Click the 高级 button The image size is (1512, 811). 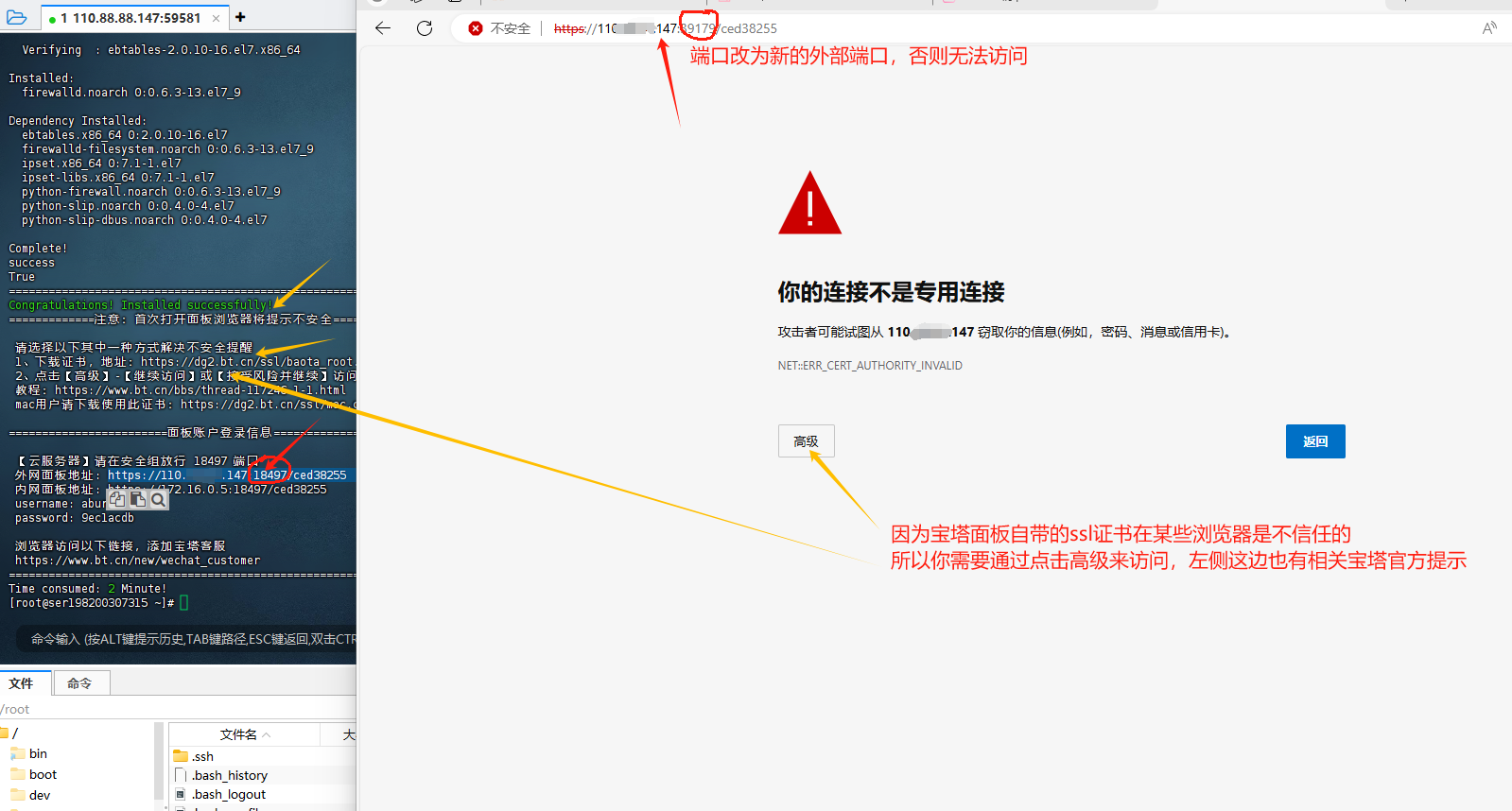coord(806,441)
